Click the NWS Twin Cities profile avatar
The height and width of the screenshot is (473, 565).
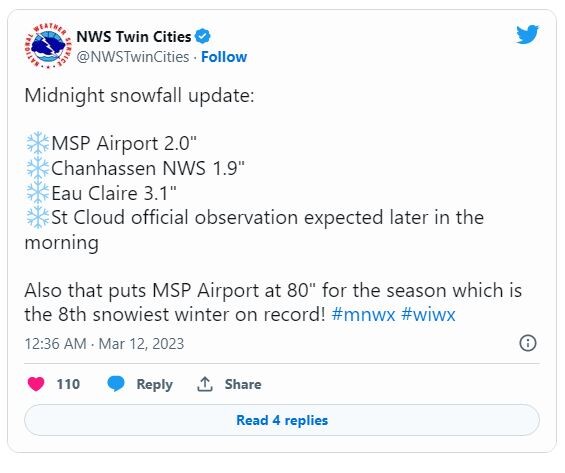pos(48,46)
